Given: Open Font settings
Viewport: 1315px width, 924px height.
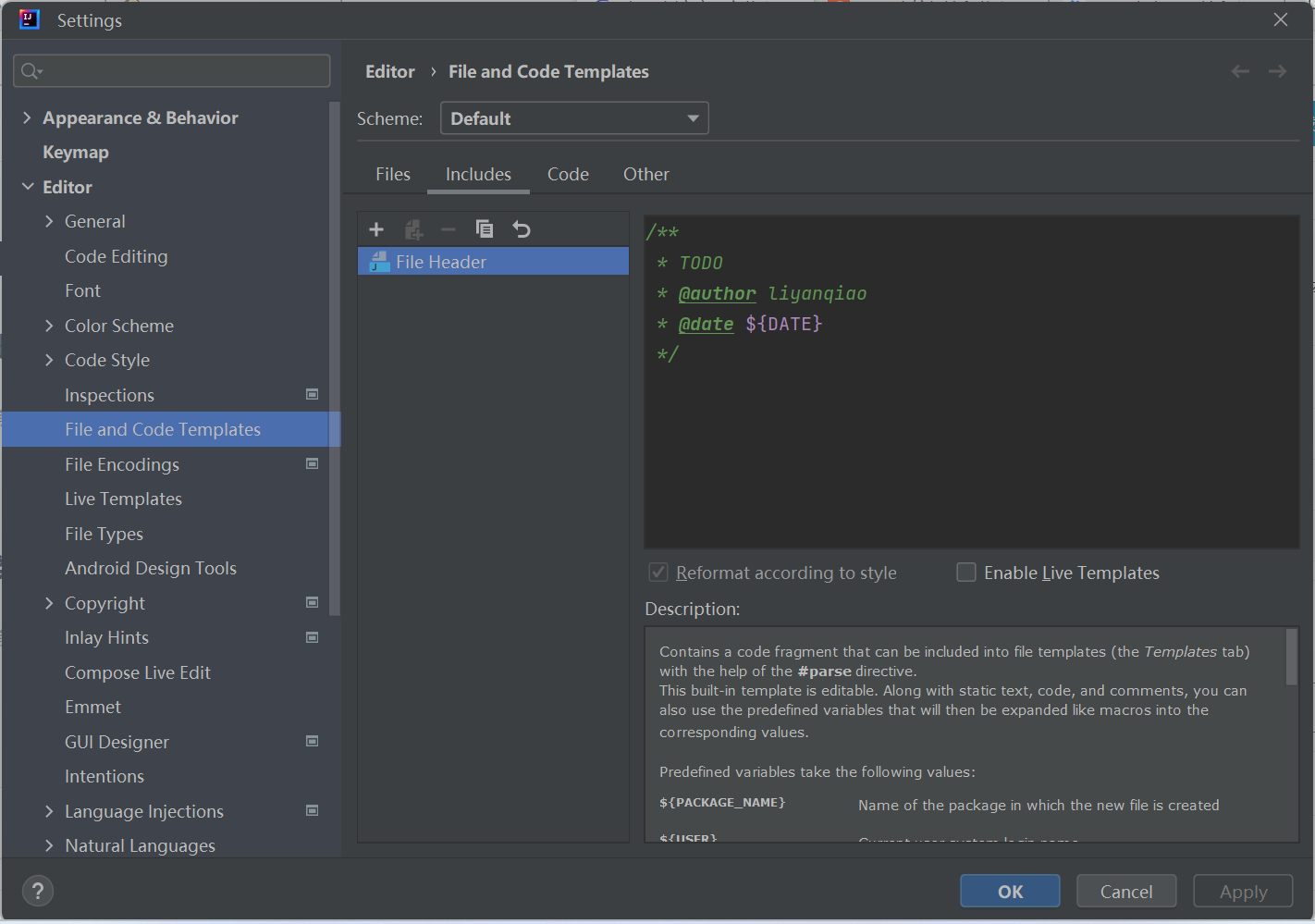Looking at the screenshot, I should 82,290.
